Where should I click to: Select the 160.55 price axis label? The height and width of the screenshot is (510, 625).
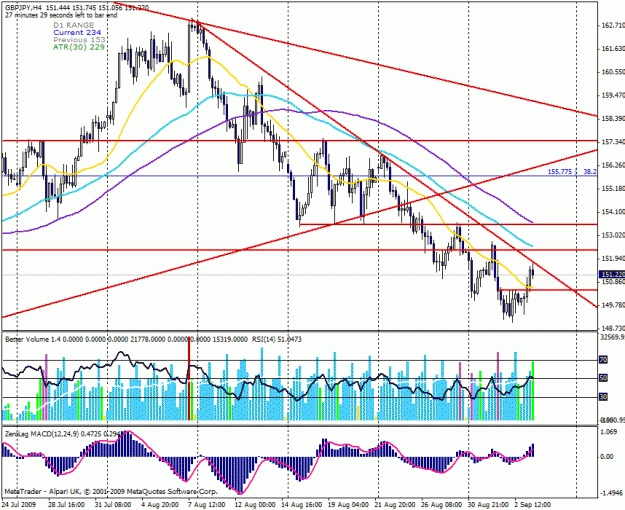613,72
